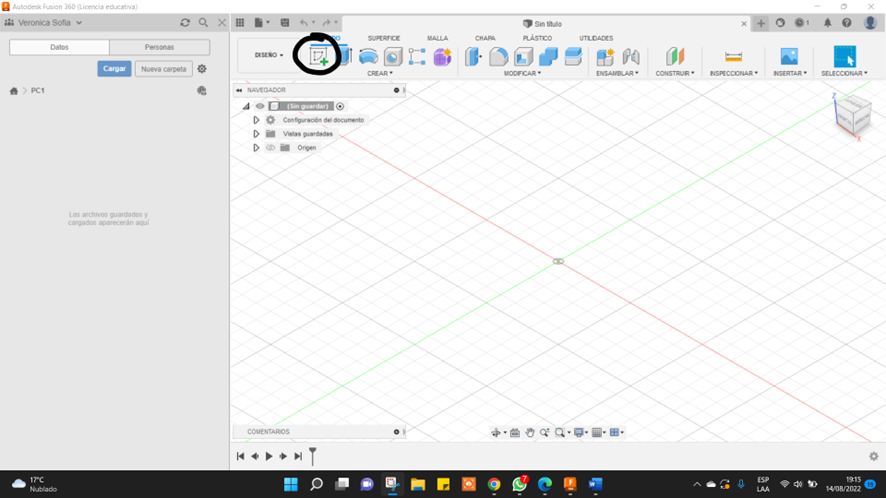Open the DISEÑO workspace dropdown
The width and height of the screenshot is (886, 498).
point(269,55)
